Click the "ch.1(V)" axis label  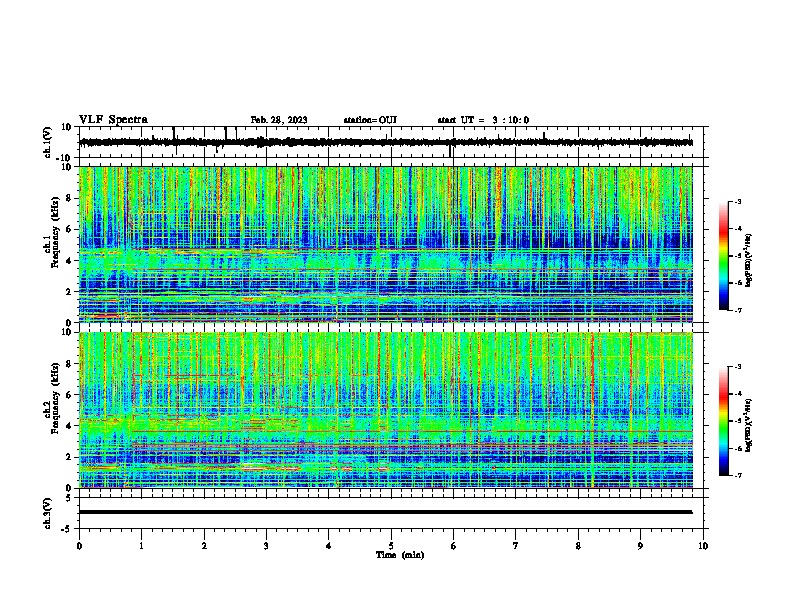[48, 142]
